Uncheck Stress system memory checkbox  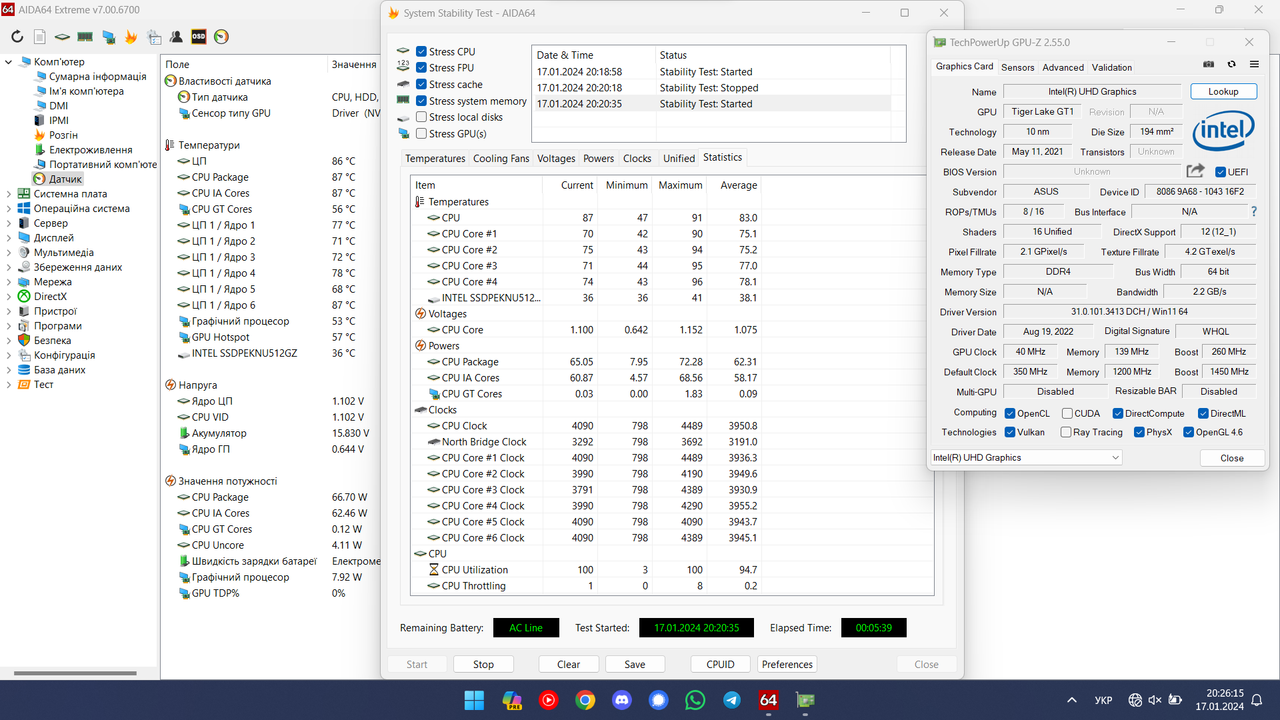click(421, 101)
